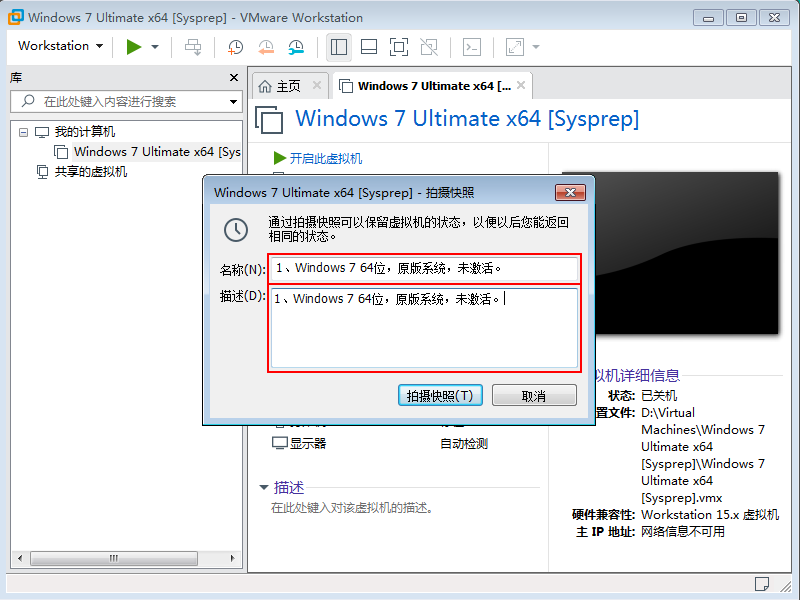Open the snapshot manager from the toolbar
The width and height of the screenshot is (800, 600).
click(x=296, y=47)
